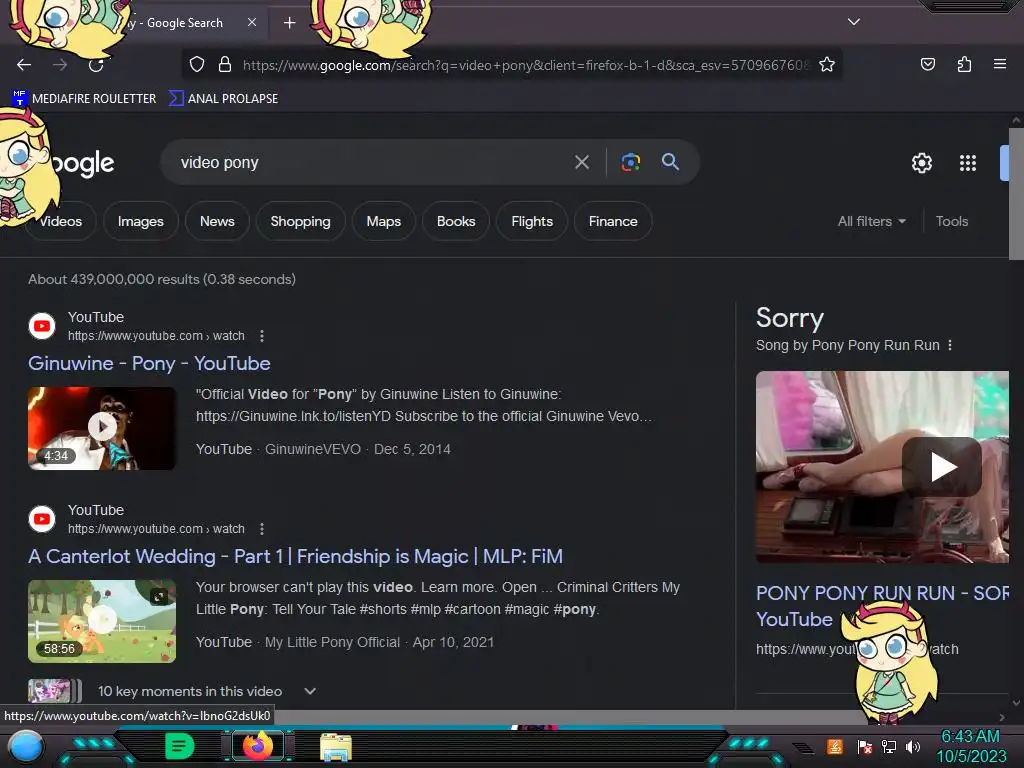The image size is (1024, 768).
Task: Open more options beside Canterlot Wedding result
Action: coord(262,529)
